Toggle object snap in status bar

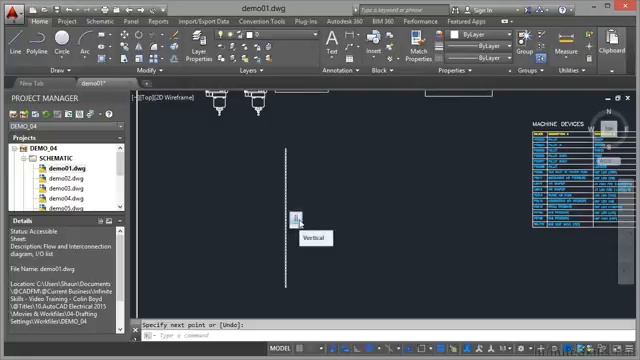422,349
